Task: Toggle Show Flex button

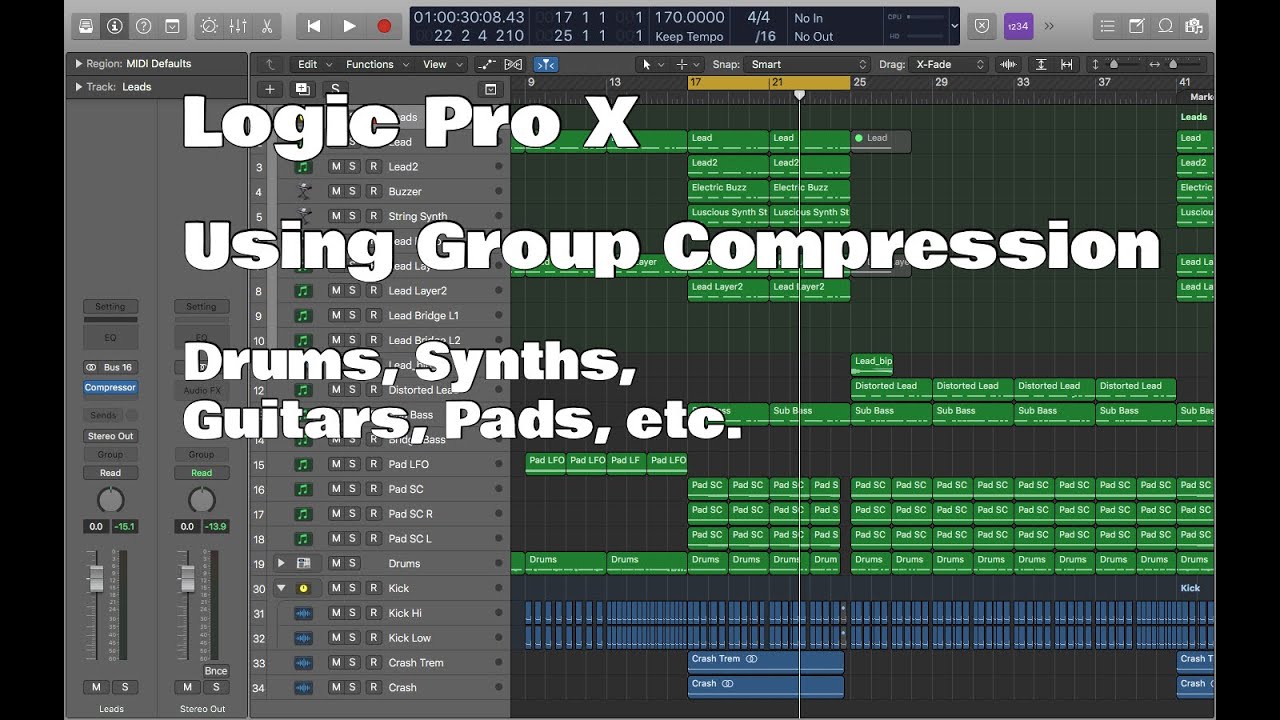Action: click(x=514, y=64)
